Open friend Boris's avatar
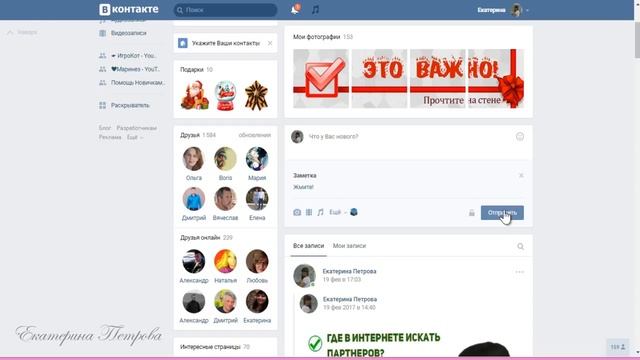Image resolution: width=640 pixels, height=360 pixels. (225, 159)
